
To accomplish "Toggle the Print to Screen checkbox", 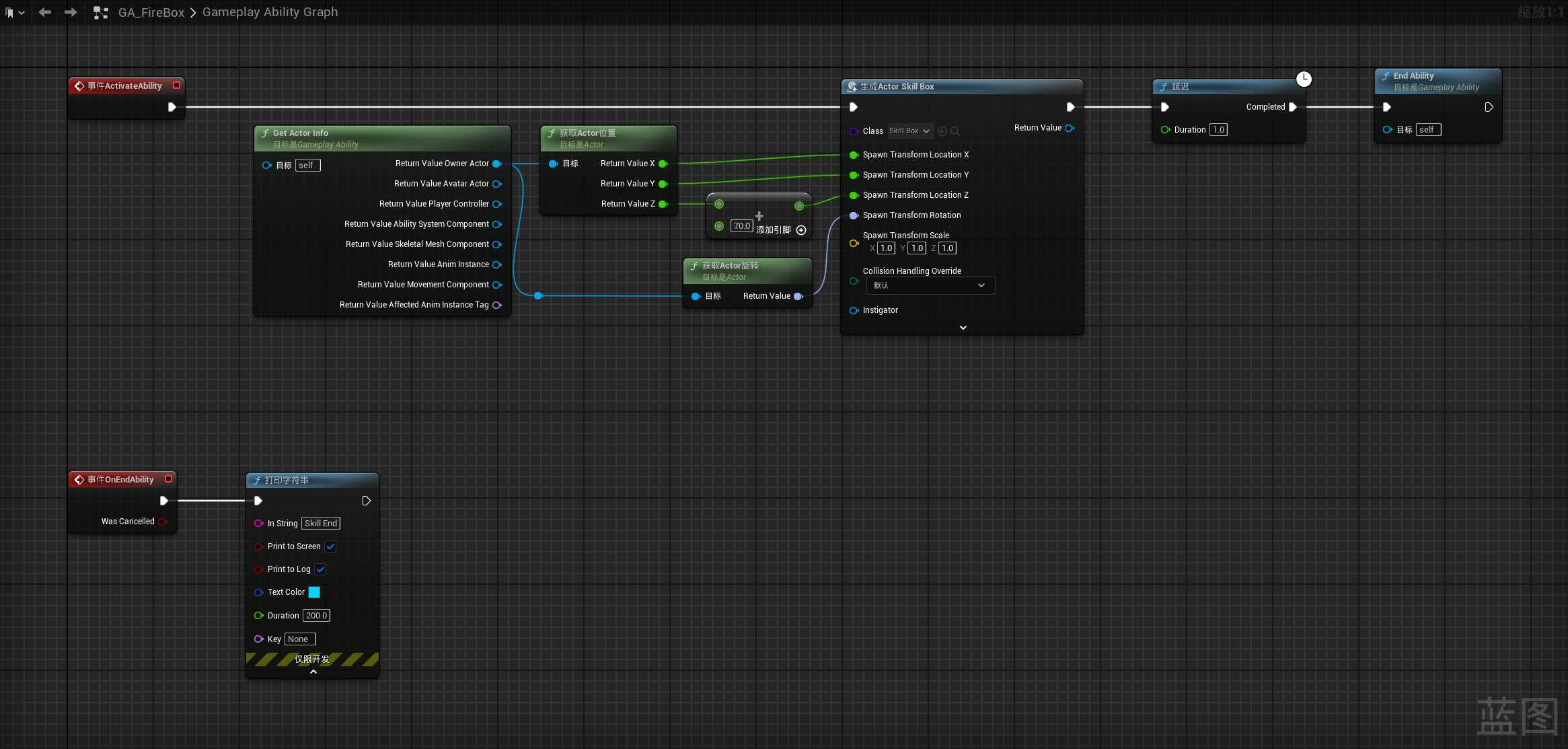I will pyautogui.click(x=330, y=546).
